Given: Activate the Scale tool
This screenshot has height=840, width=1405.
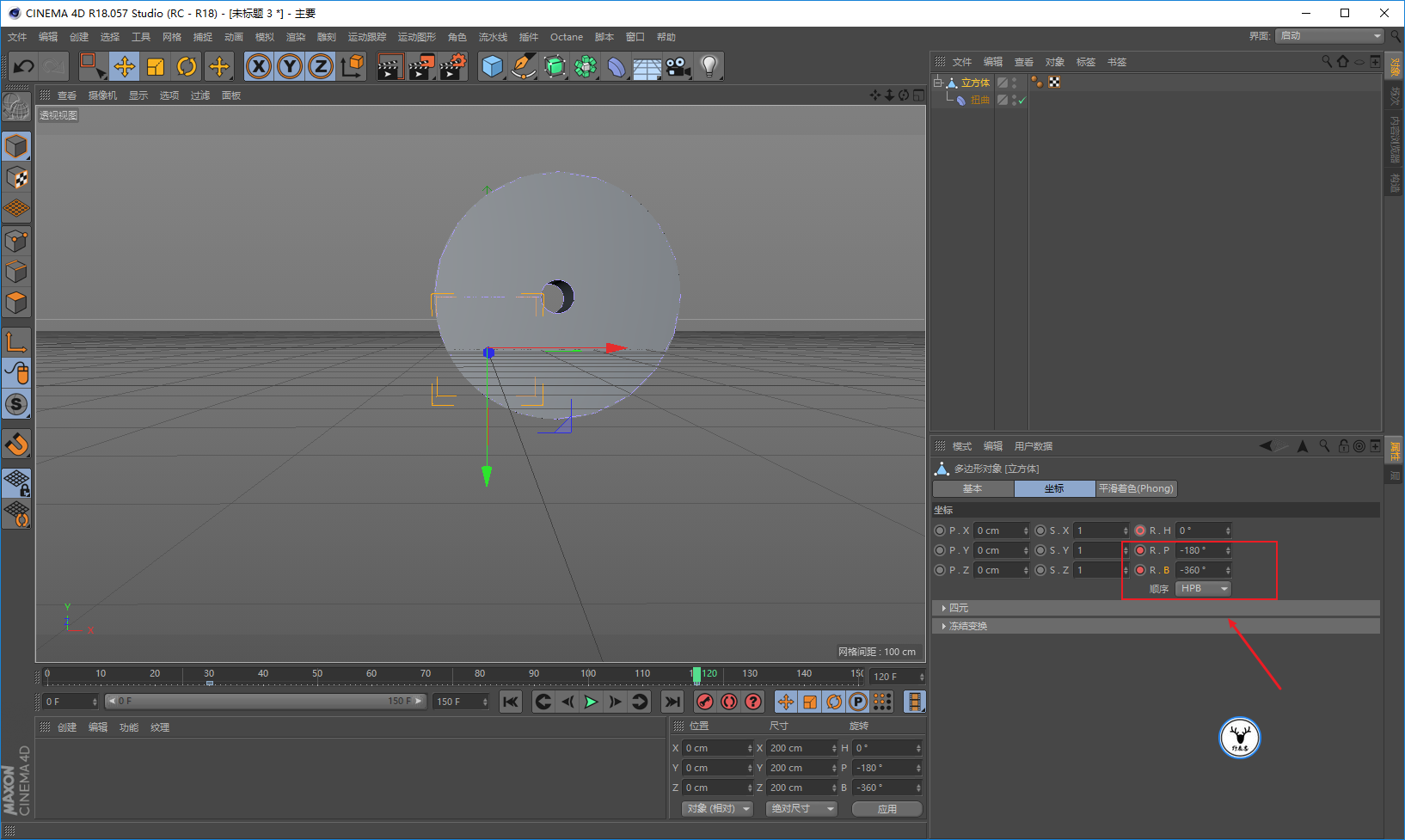Looking at the screenshot, I should pos(156,66).
